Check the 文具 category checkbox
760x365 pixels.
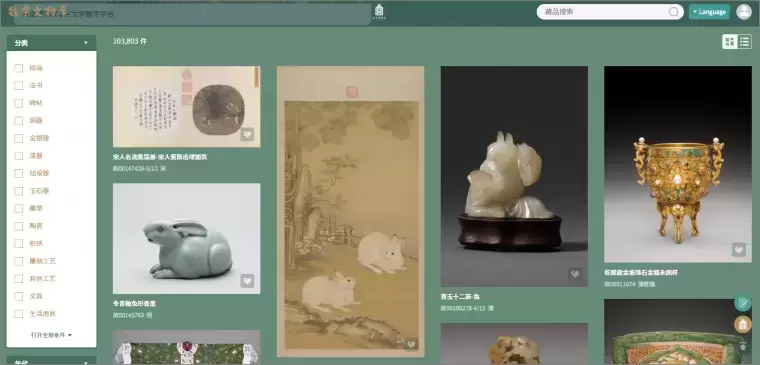[18, 296]
